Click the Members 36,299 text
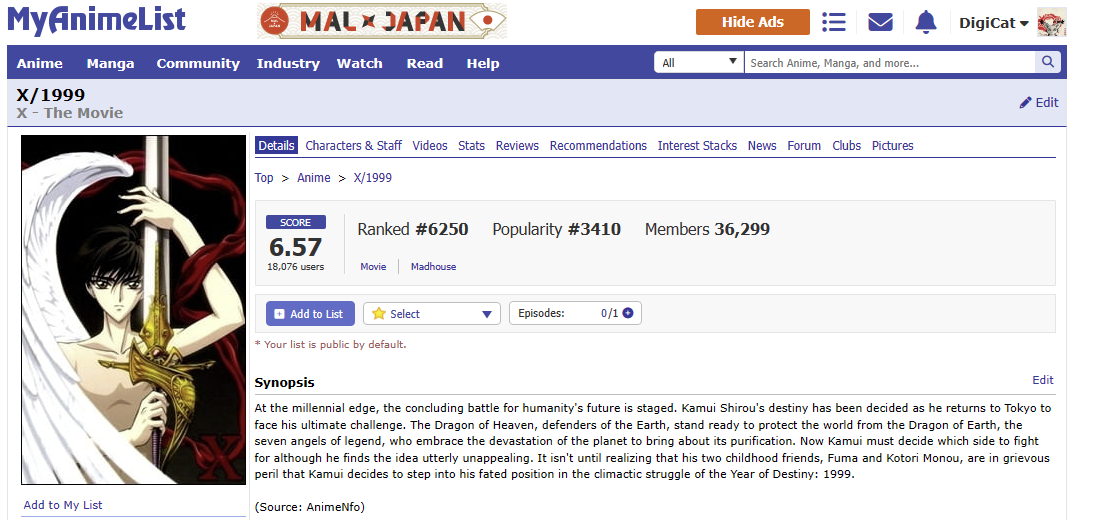The image size is (1097, 520). [707, 229]
